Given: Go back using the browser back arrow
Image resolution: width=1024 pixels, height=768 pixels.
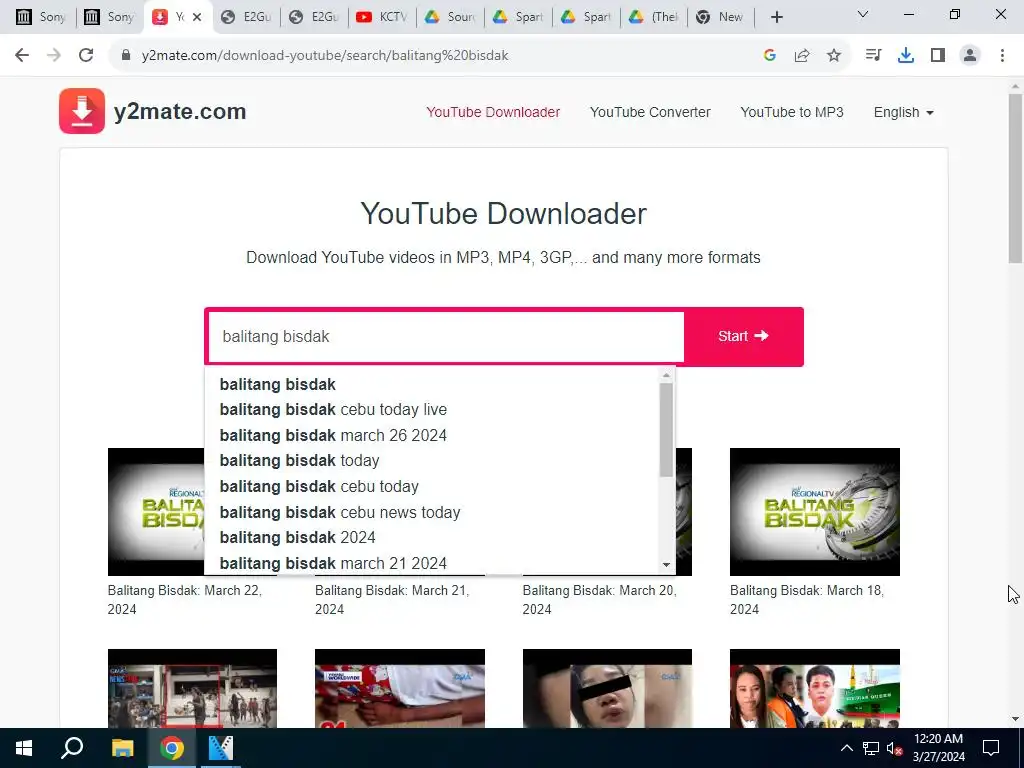Looking at the screenshot, I should (22, 56).
